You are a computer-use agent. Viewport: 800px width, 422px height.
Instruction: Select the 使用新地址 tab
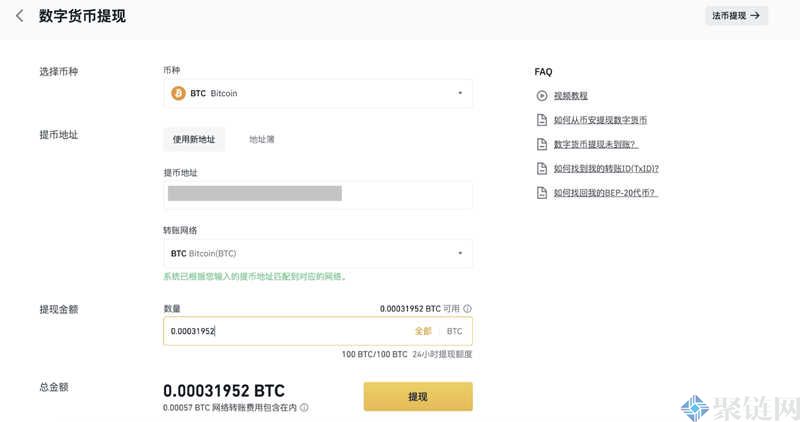click(193, 139)
